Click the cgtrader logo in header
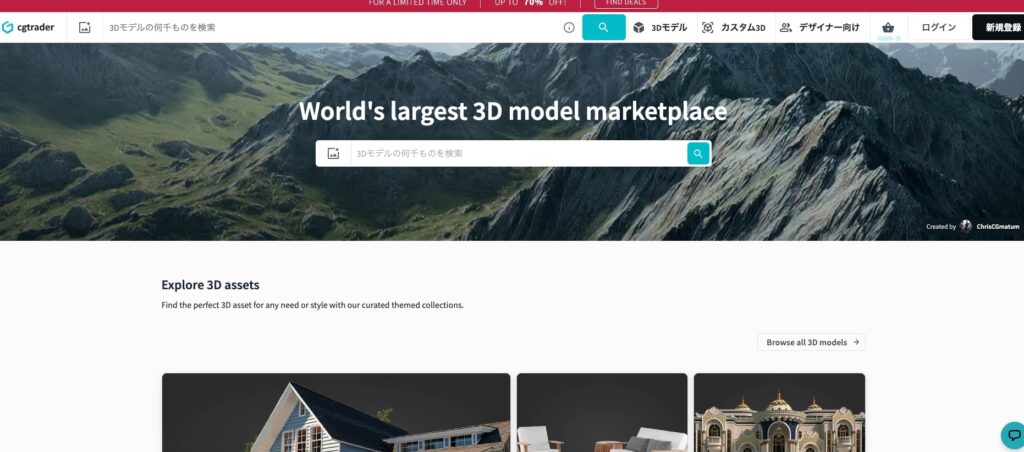This screenshot has width=1024, height=452. [x=28, y=27]
